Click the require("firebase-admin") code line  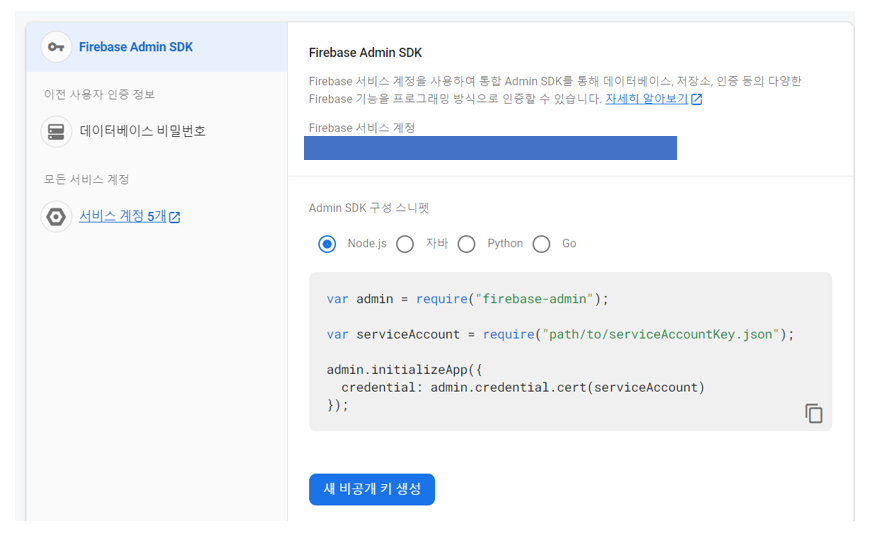click(x=467, y=299)
